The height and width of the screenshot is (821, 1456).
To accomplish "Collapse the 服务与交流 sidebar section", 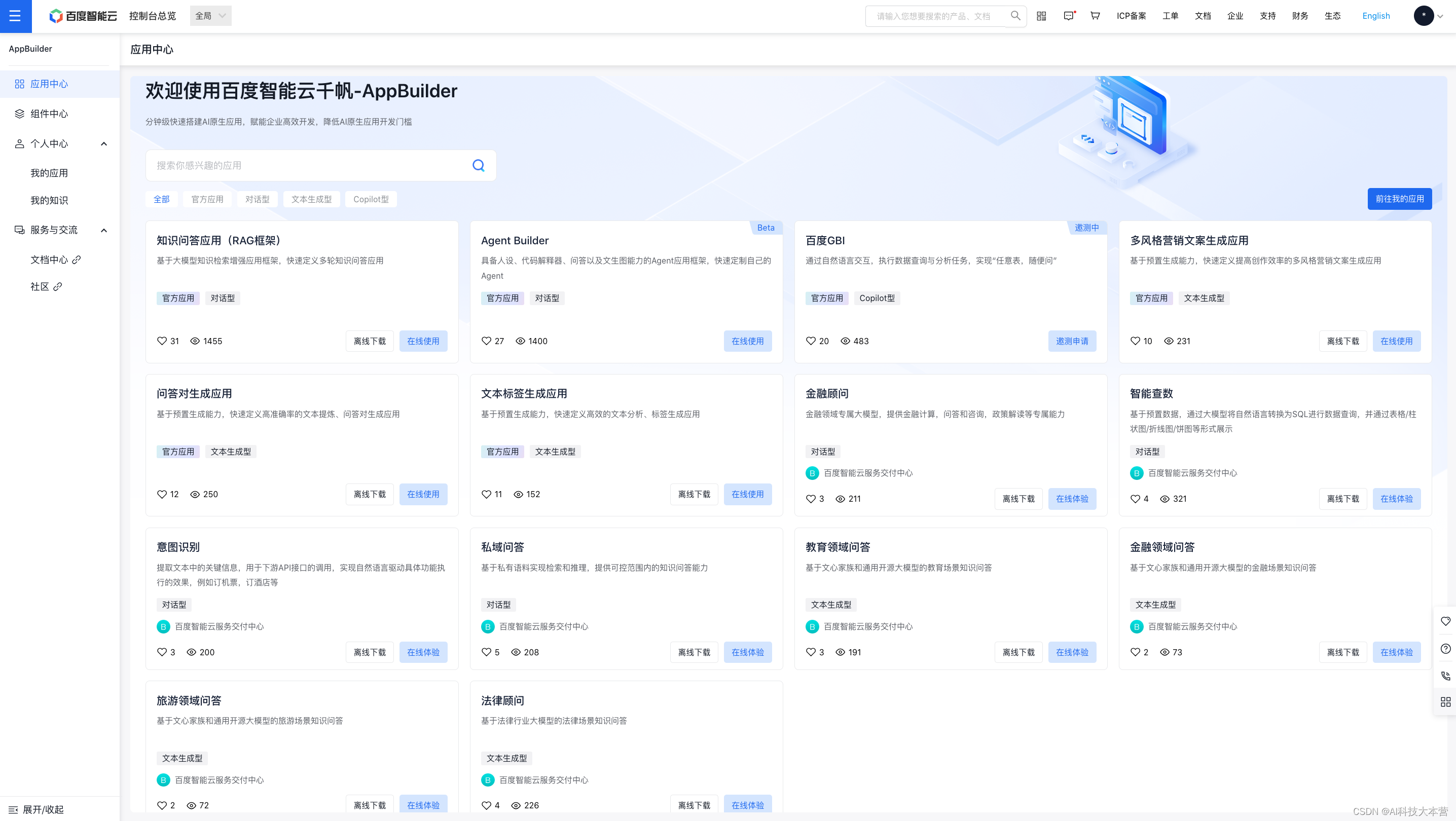I will coord(103,231).
